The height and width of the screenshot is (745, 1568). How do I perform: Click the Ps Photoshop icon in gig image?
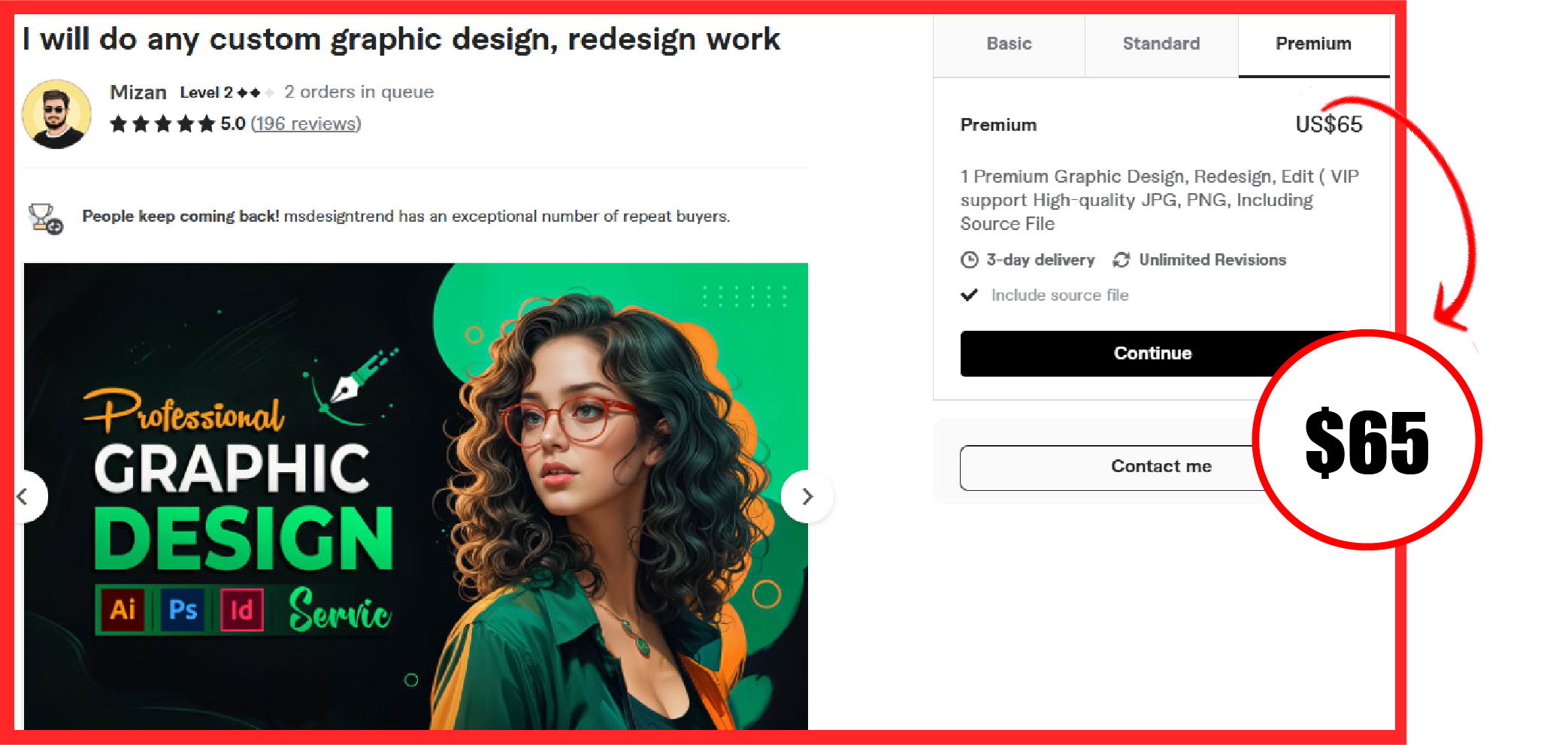[183, 609]
